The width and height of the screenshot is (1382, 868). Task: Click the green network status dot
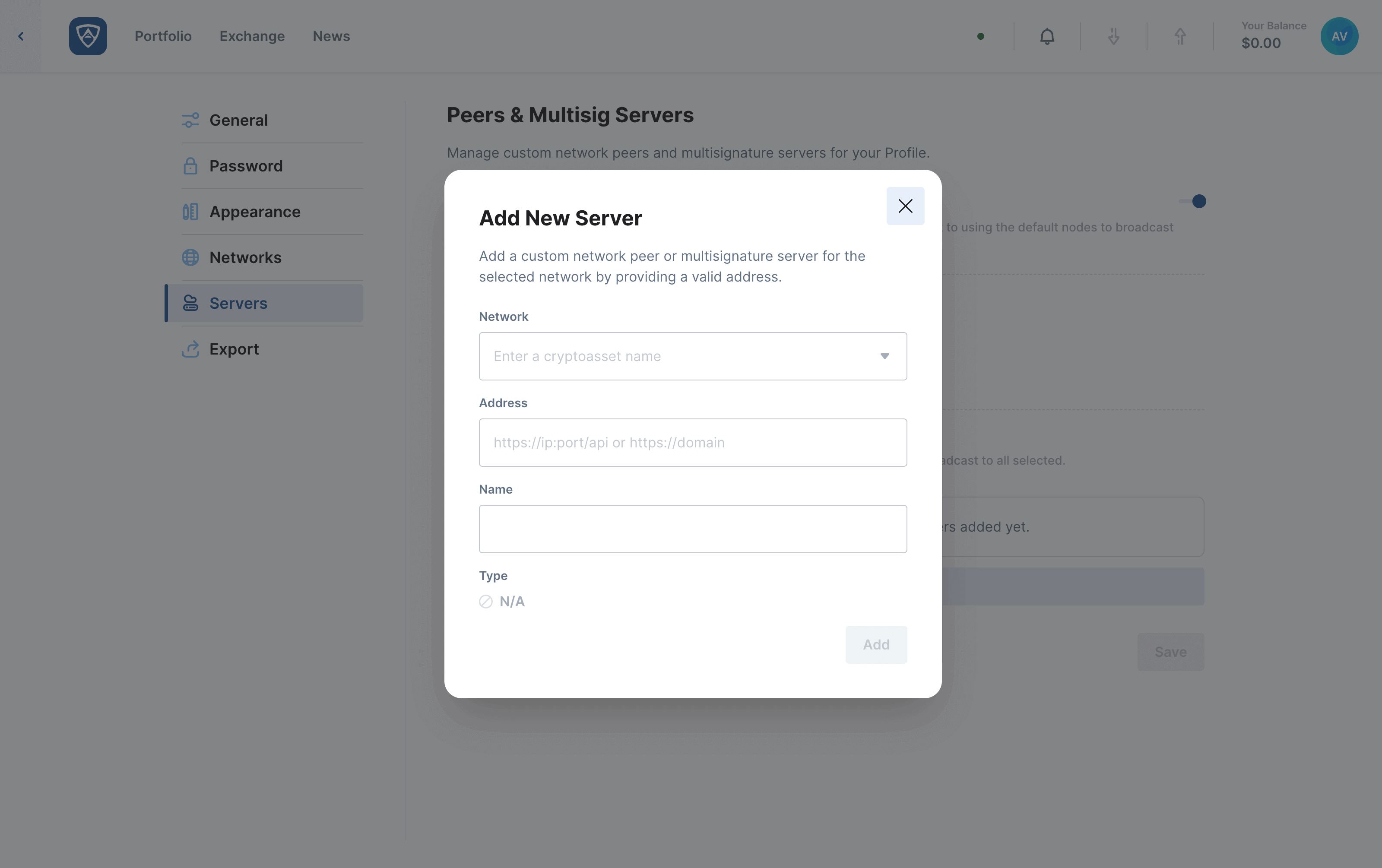[981, 36]
